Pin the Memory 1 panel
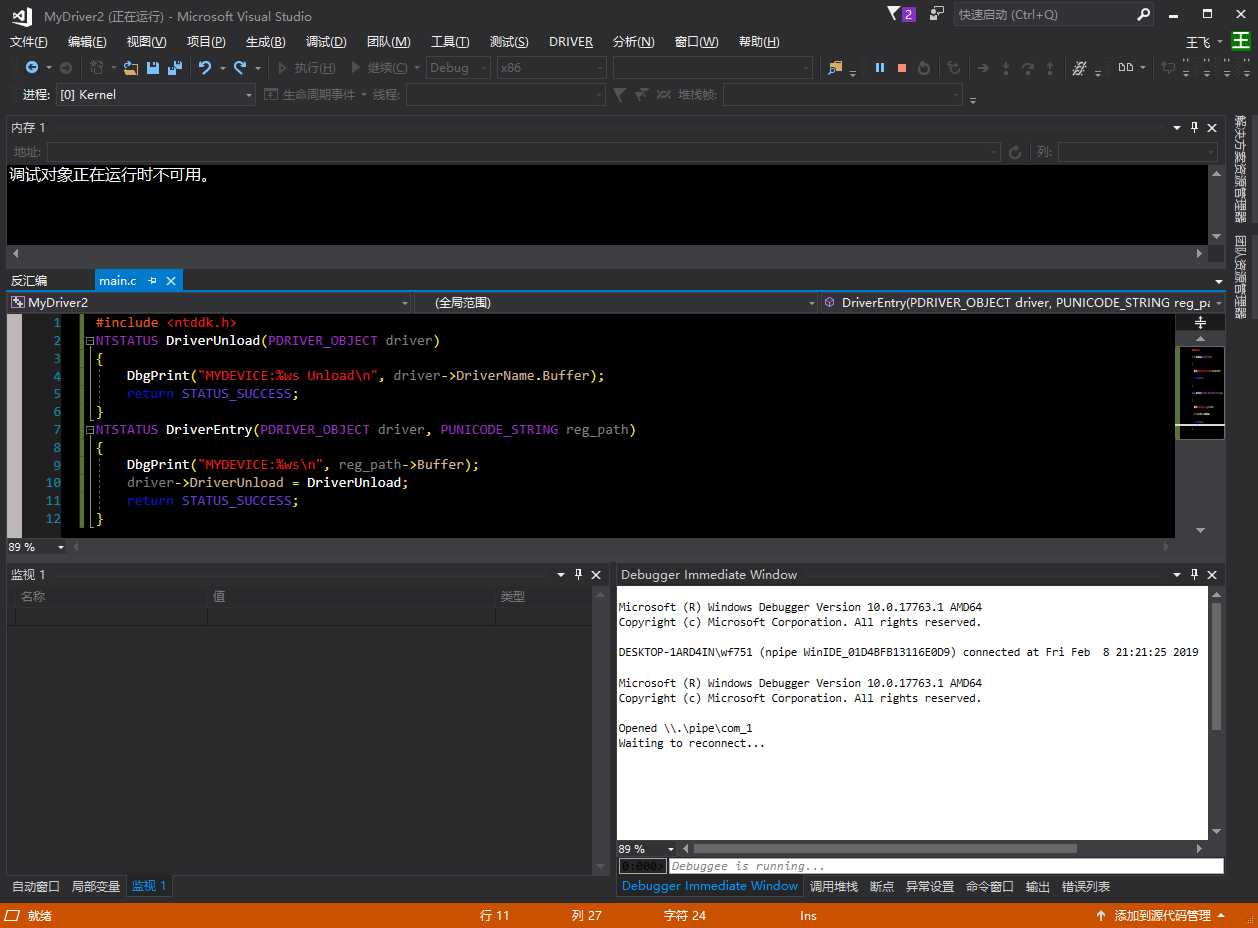This screenshot has height=928, width=1258. click(x=1194, y=127)
